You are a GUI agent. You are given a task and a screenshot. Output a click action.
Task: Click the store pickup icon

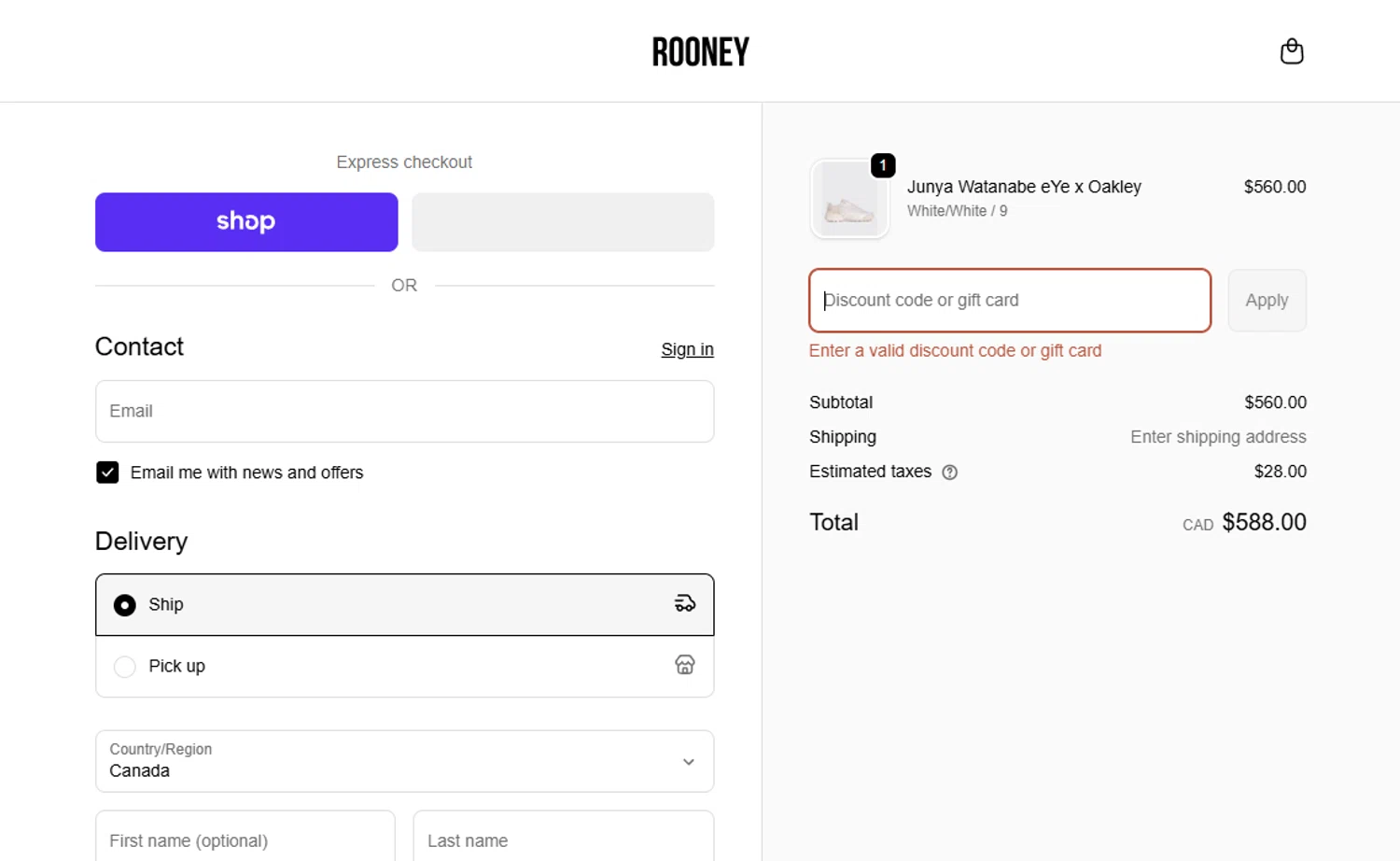point(685,665)
